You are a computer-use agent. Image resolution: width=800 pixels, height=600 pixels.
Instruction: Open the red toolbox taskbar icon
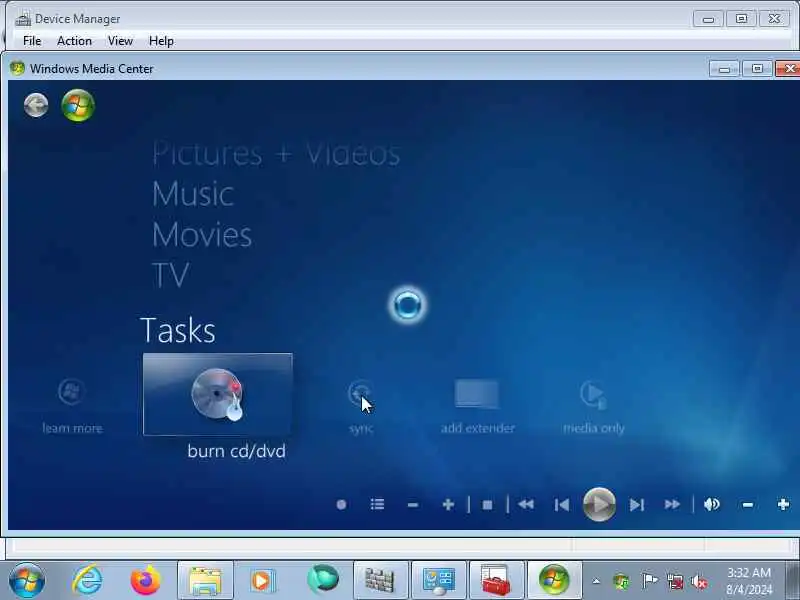pyautogui.click(x=496, y=580)
